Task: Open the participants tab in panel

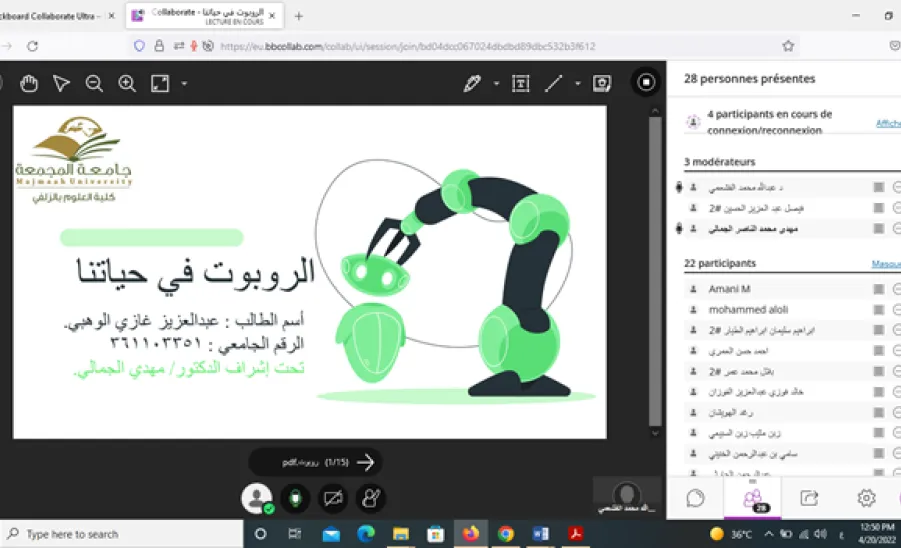Action: coord(753,499)
